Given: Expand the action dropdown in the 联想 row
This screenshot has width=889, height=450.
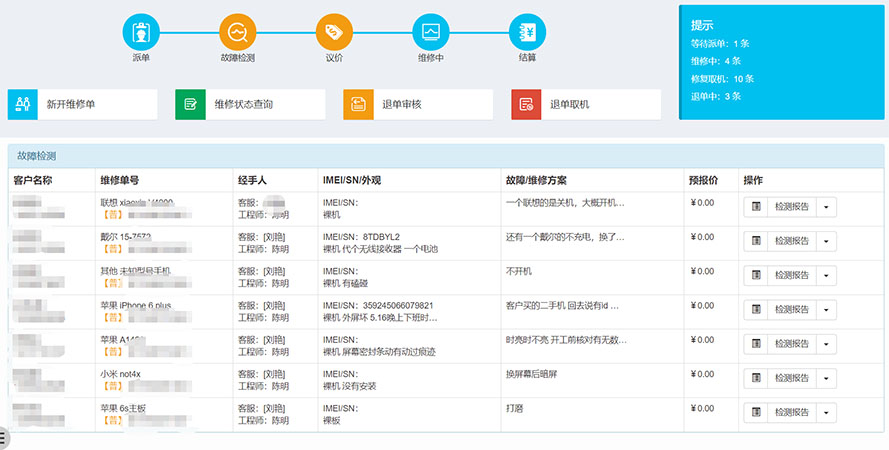Looking at the screenshot, I should pos(826,207).
